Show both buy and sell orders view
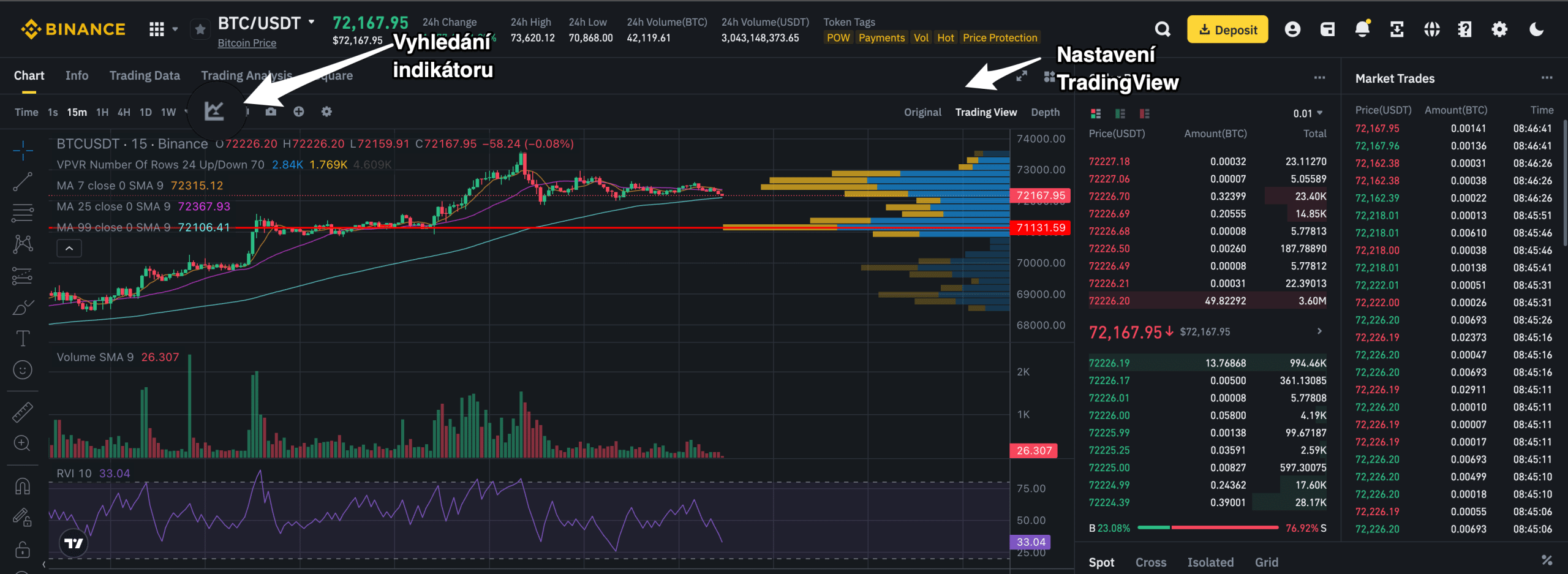This screenshot has height=574, width=1568. pyautogui.click(x=1096, y=113)
